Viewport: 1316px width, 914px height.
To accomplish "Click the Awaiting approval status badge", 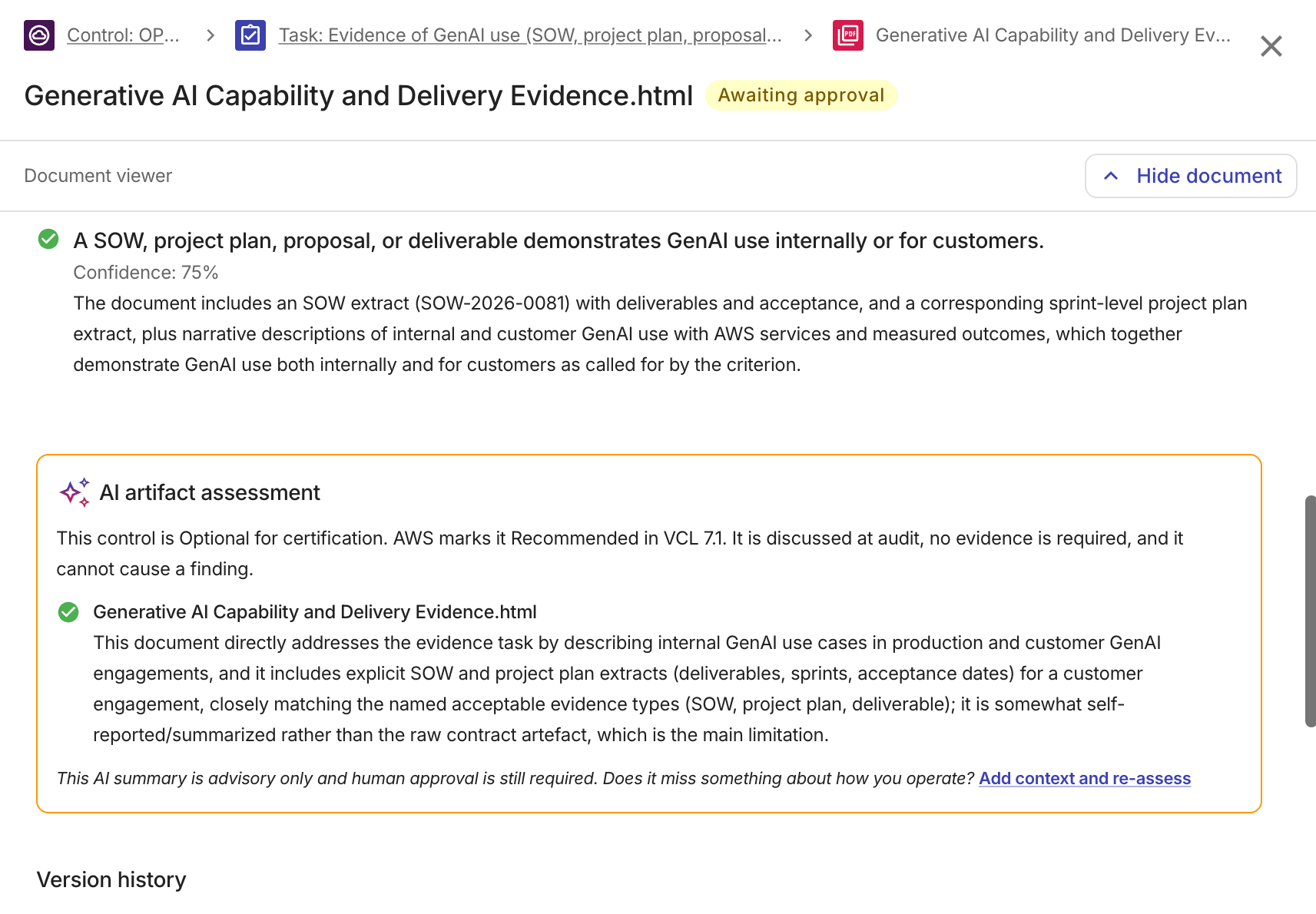I will 801,95.
